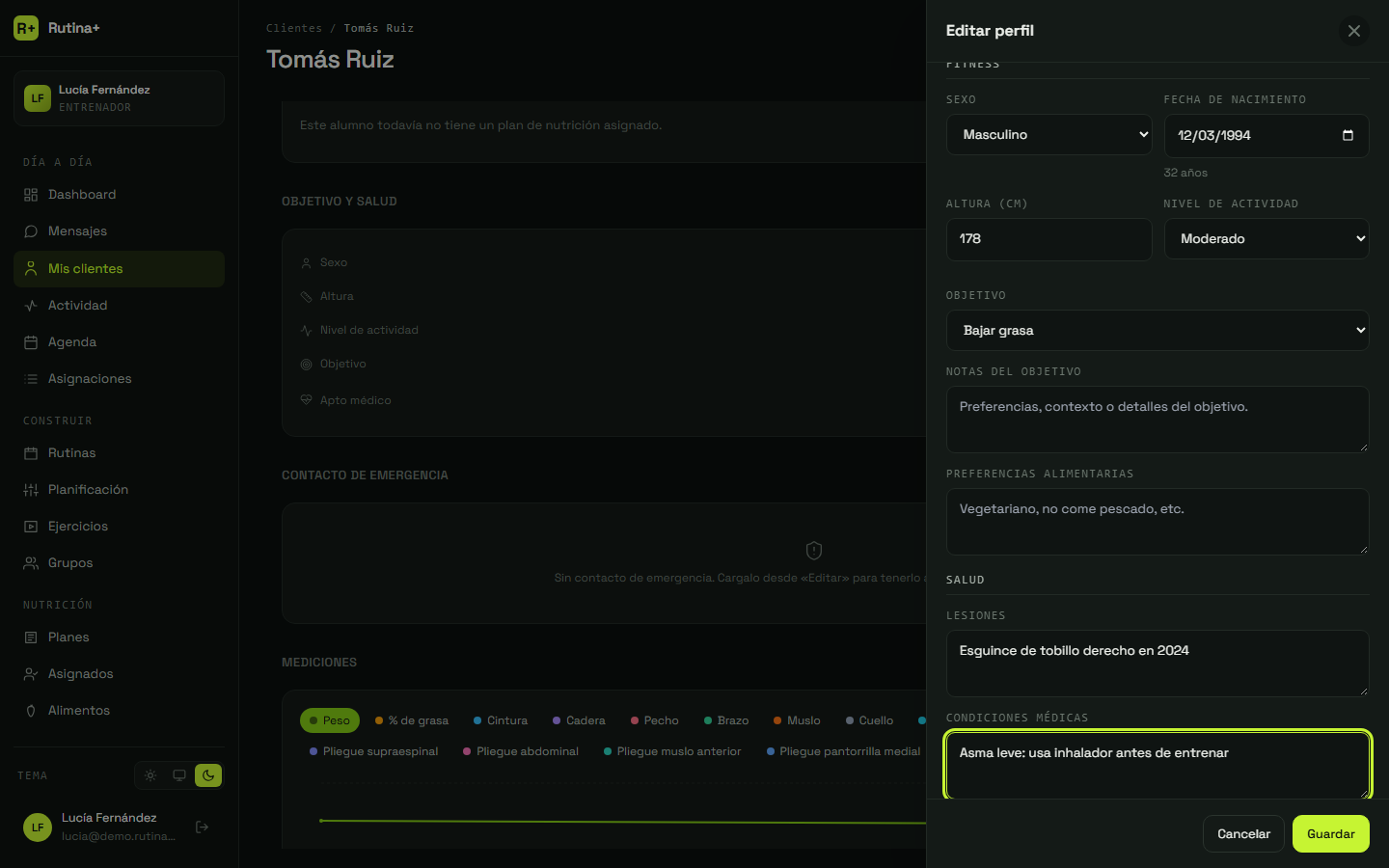Click the Lesiones textarea
1389x868 pixels.
(x=1157, y=664)
